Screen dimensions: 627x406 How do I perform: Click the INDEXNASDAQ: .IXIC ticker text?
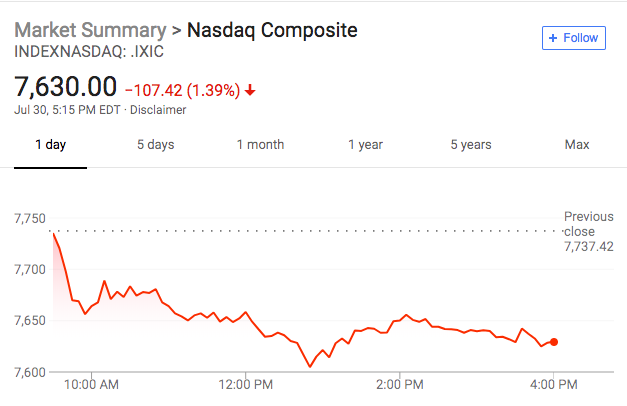click(89, 50)
